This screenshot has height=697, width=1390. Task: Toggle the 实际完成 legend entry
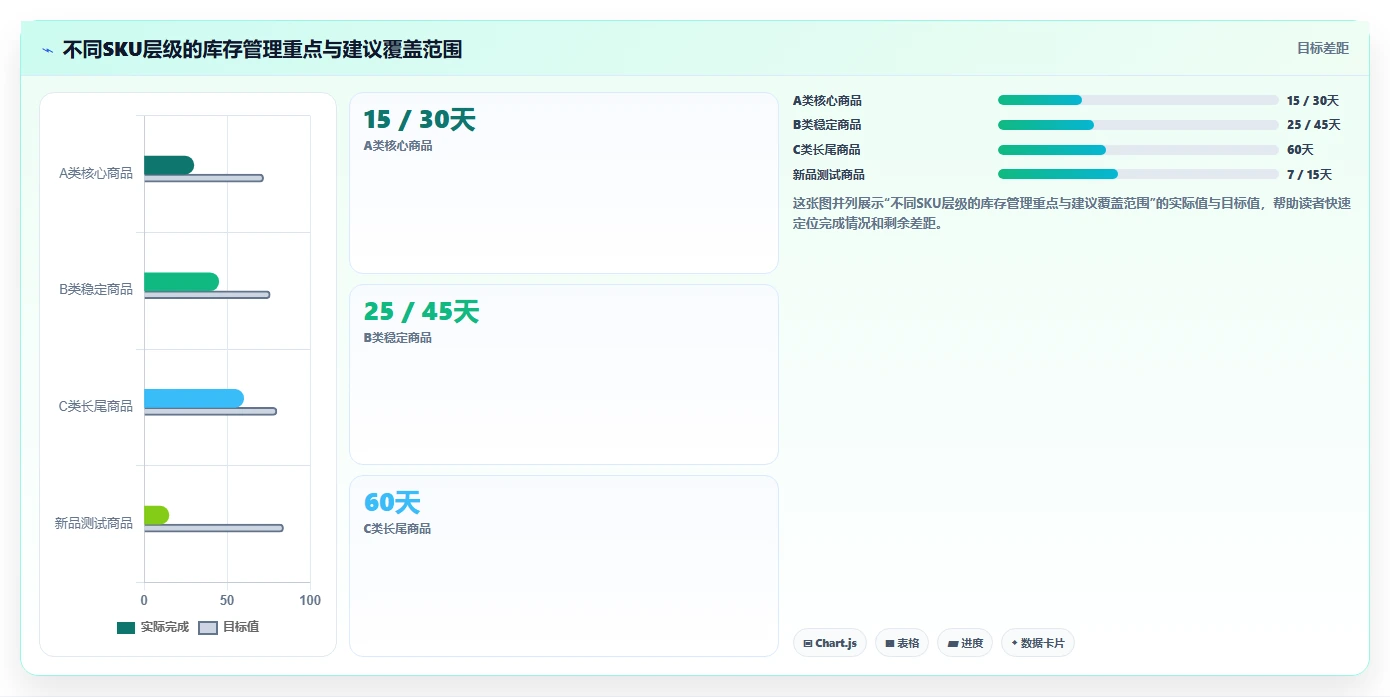(153, 627)
